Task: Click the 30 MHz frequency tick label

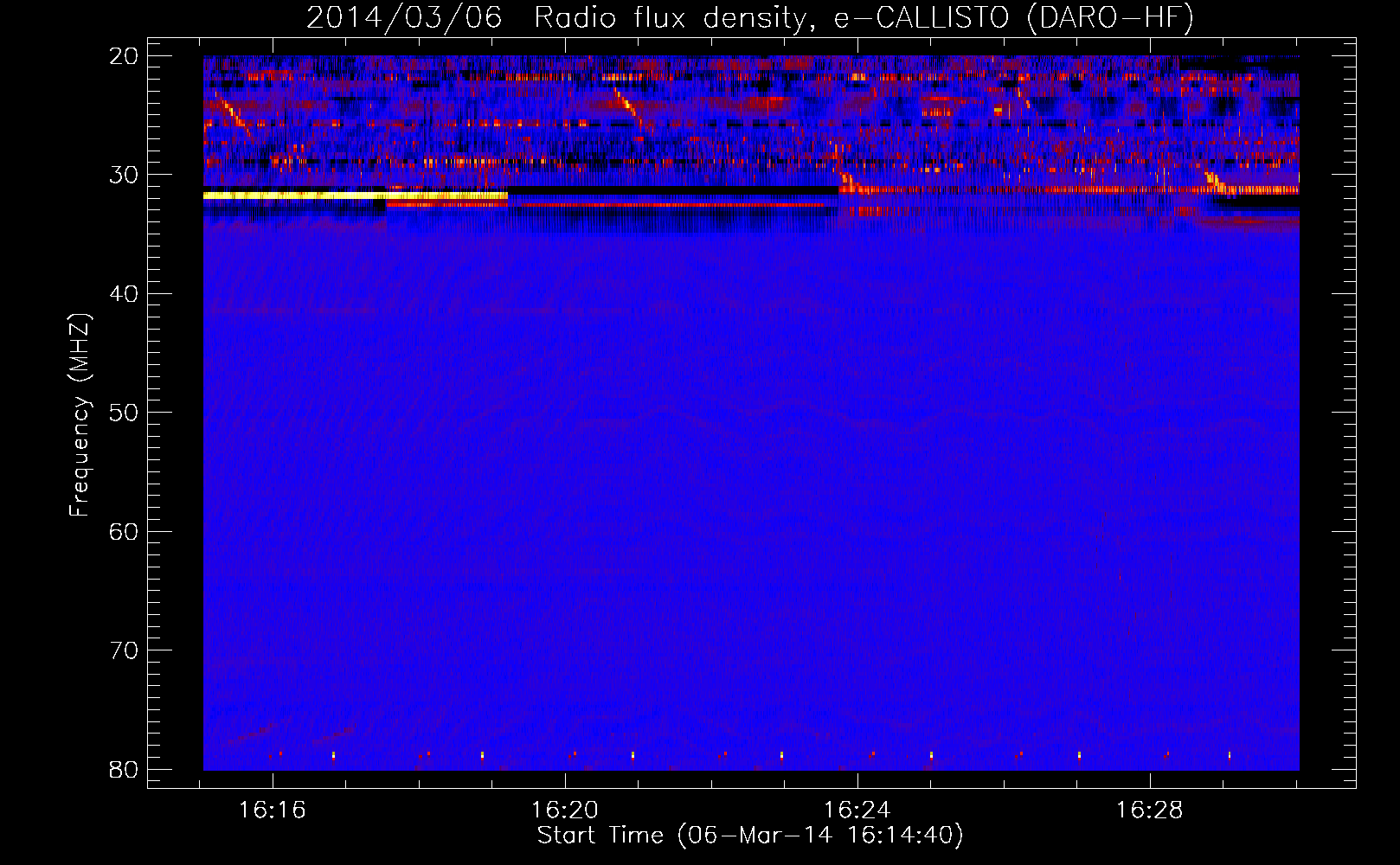Action: [125, 175]
